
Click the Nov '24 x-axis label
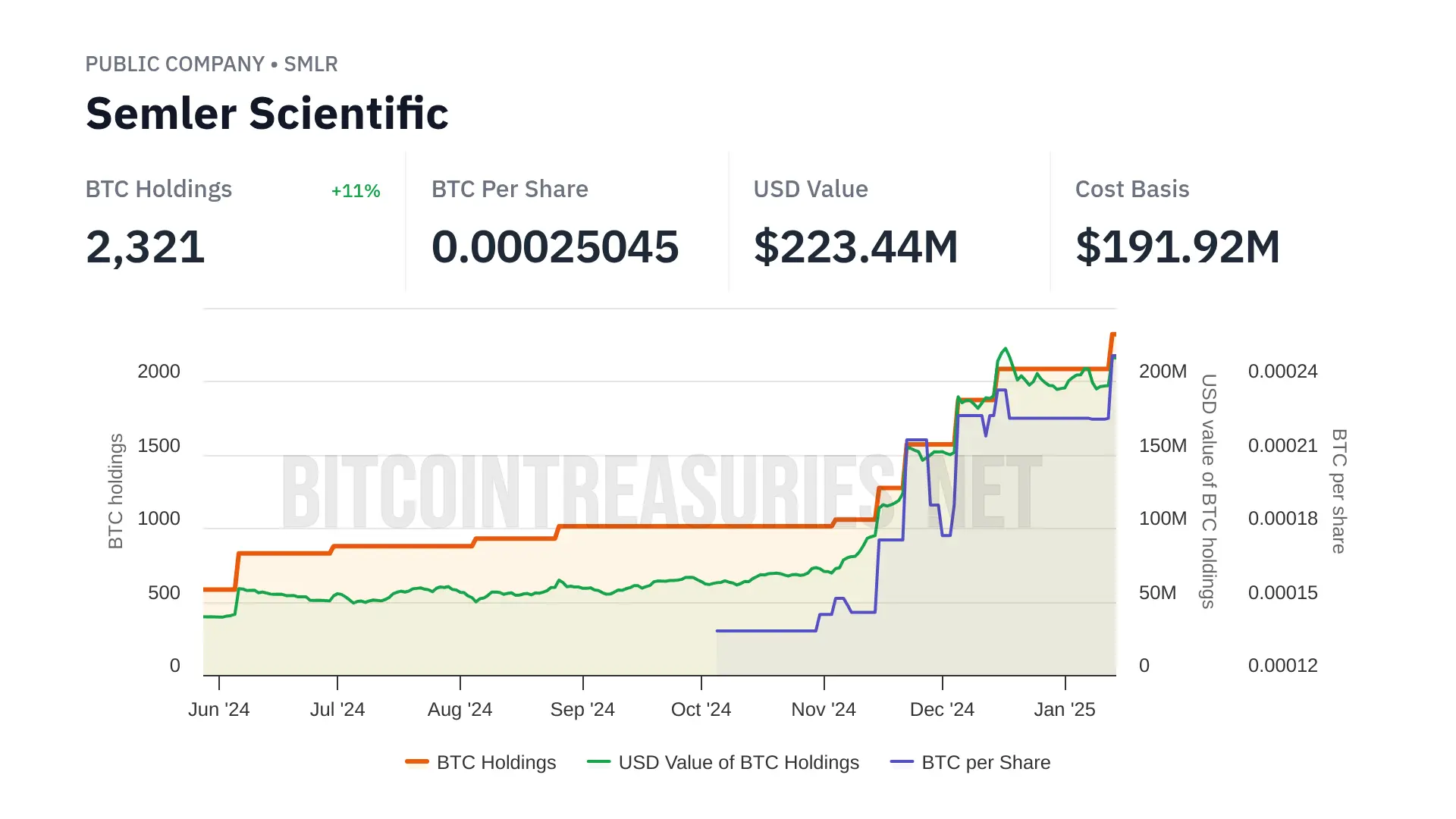pos(824,710)
